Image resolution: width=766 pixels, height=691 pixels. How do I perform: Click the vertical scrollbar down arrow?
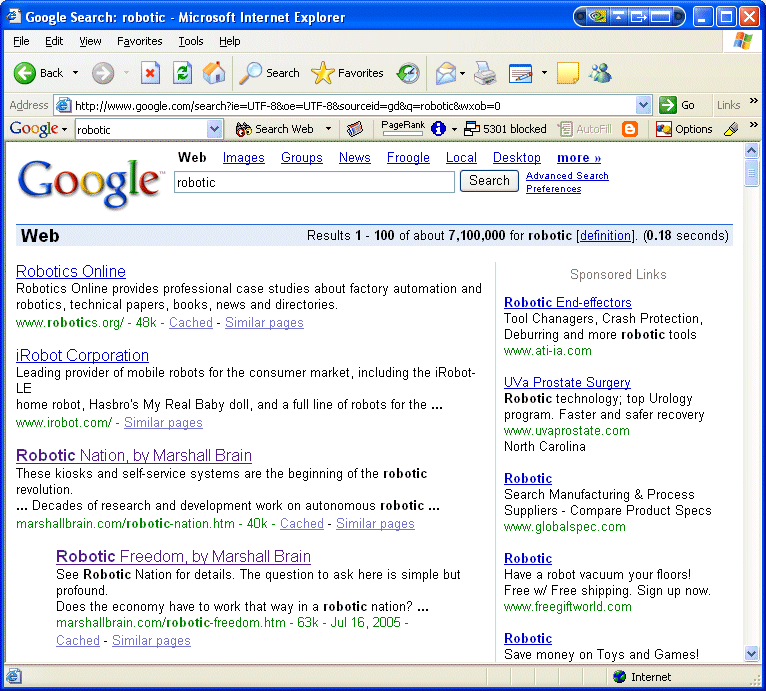pos(751,654)
